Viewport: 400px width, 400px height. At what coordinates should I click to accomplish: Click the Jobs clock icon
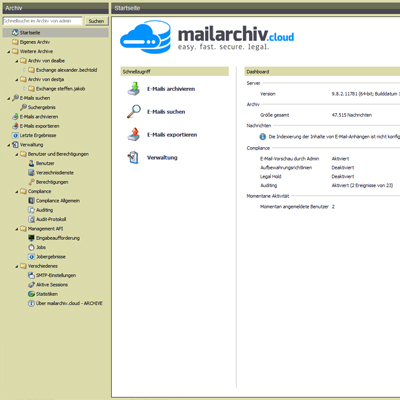coord(31,247)
